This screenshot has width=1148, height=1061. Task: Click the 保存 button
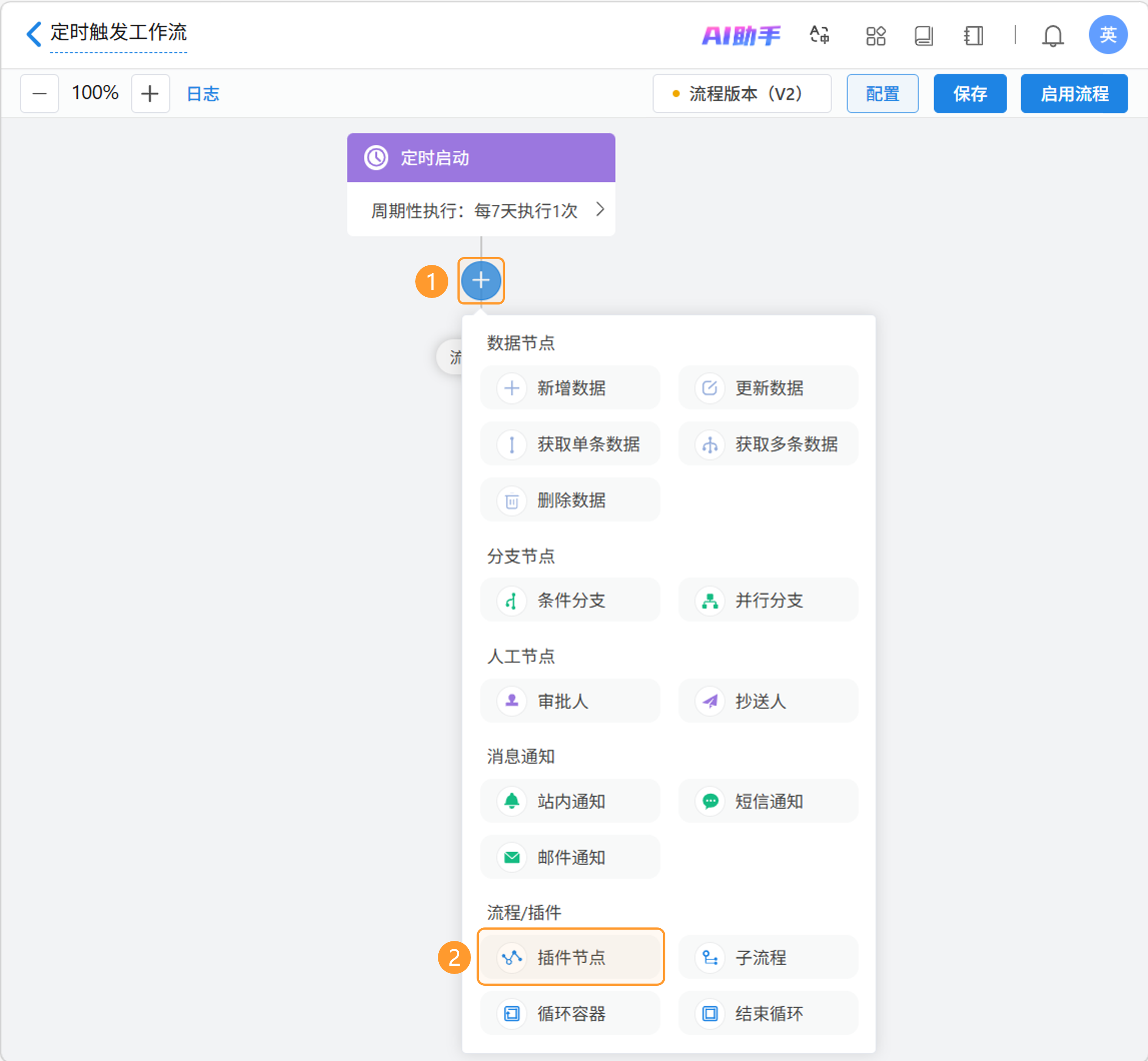point(969,94)
